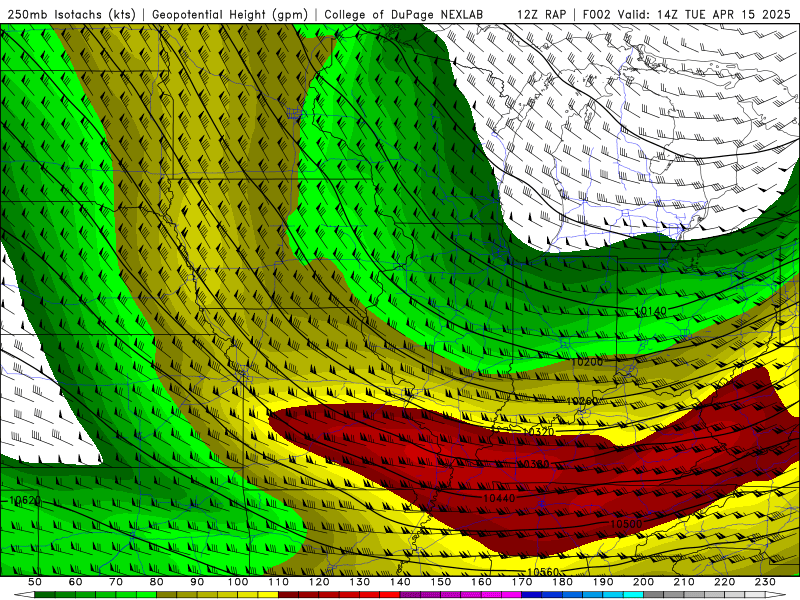Click the 10380 height contour label
800x600 pixels.
click(533, 464)
